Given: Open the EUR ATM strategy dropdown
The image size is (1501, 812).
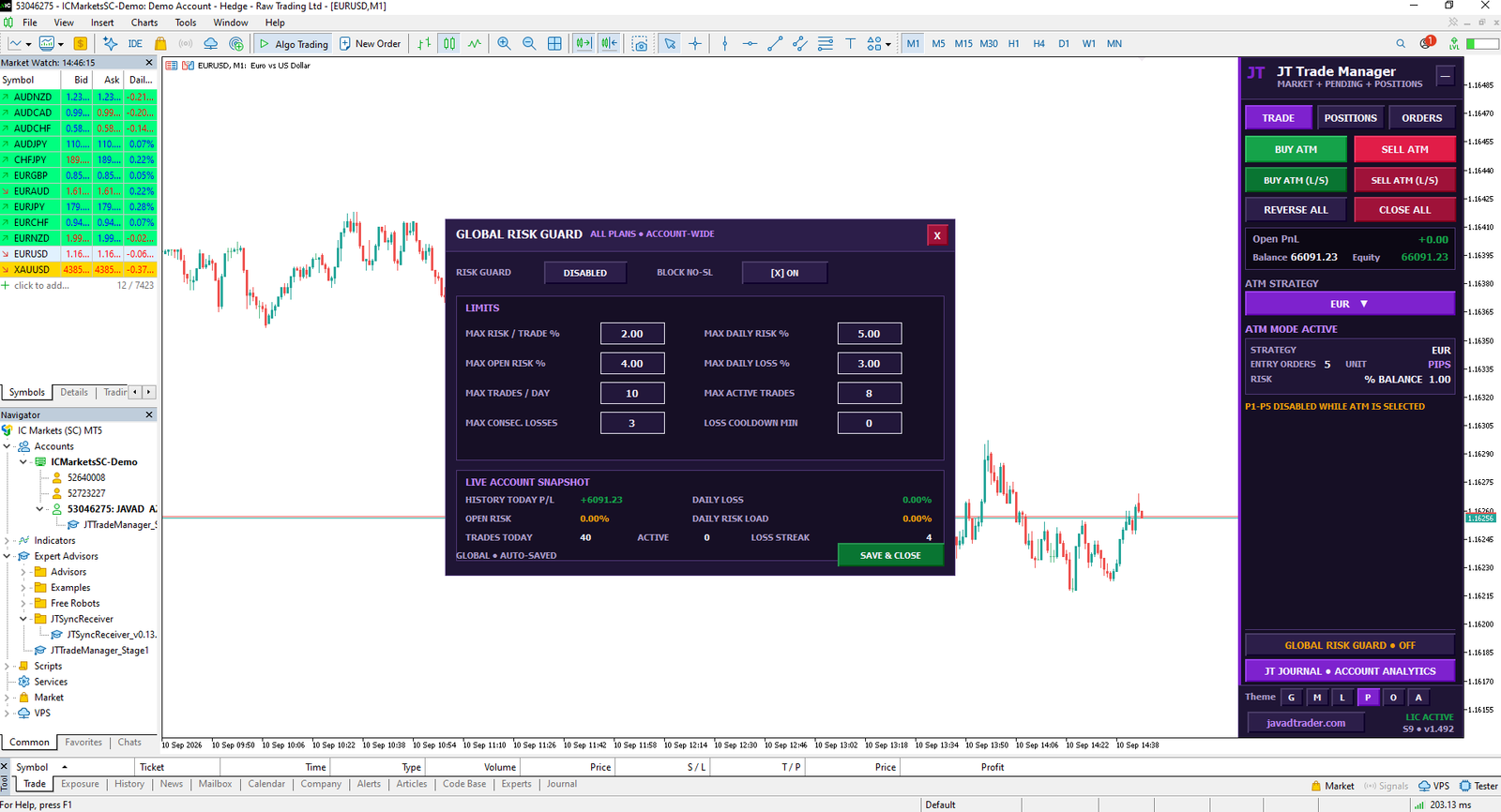Looking at the screenshot, I should [1350, 304].
